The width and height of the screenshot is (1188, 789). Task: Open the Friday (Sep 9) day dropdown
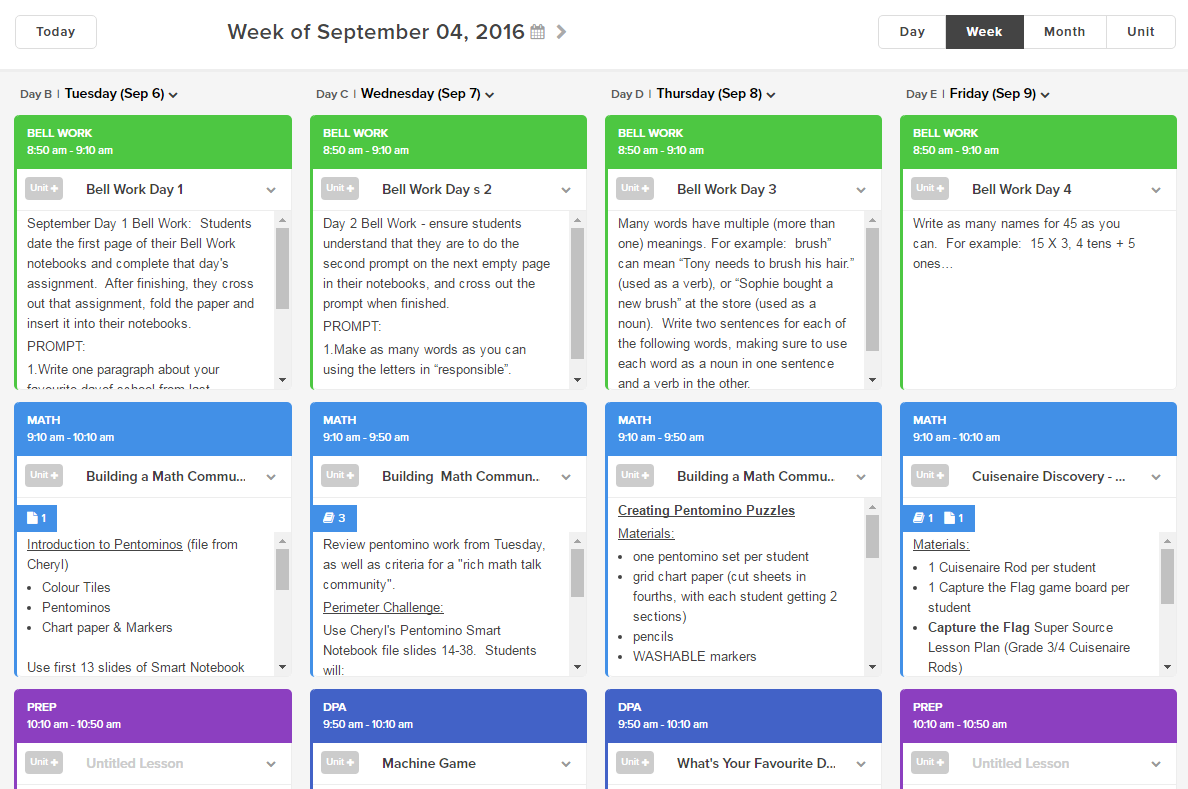tap(1046, 94)
